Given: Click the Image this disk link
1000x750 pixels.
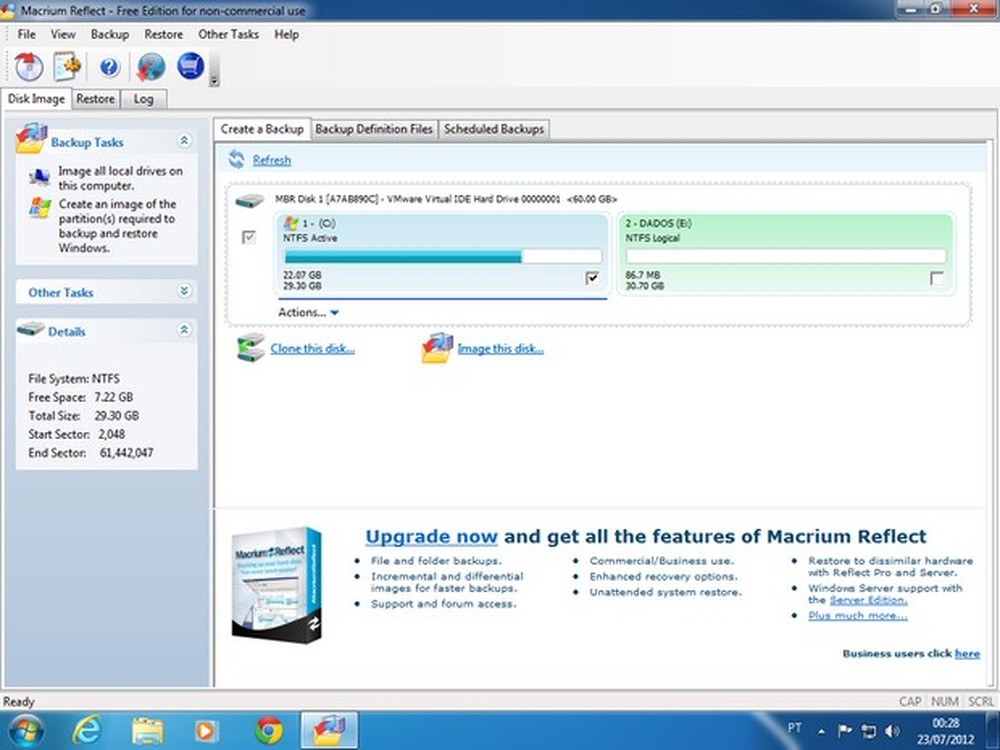Looking at the screenshot, I should tap(501, 348).
